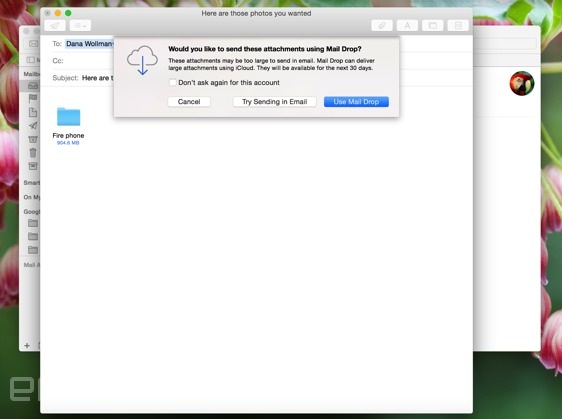Open the Sent paper plane mailbox icon
562x419 pixels.
pyautogui.click(x=33, y=126)
